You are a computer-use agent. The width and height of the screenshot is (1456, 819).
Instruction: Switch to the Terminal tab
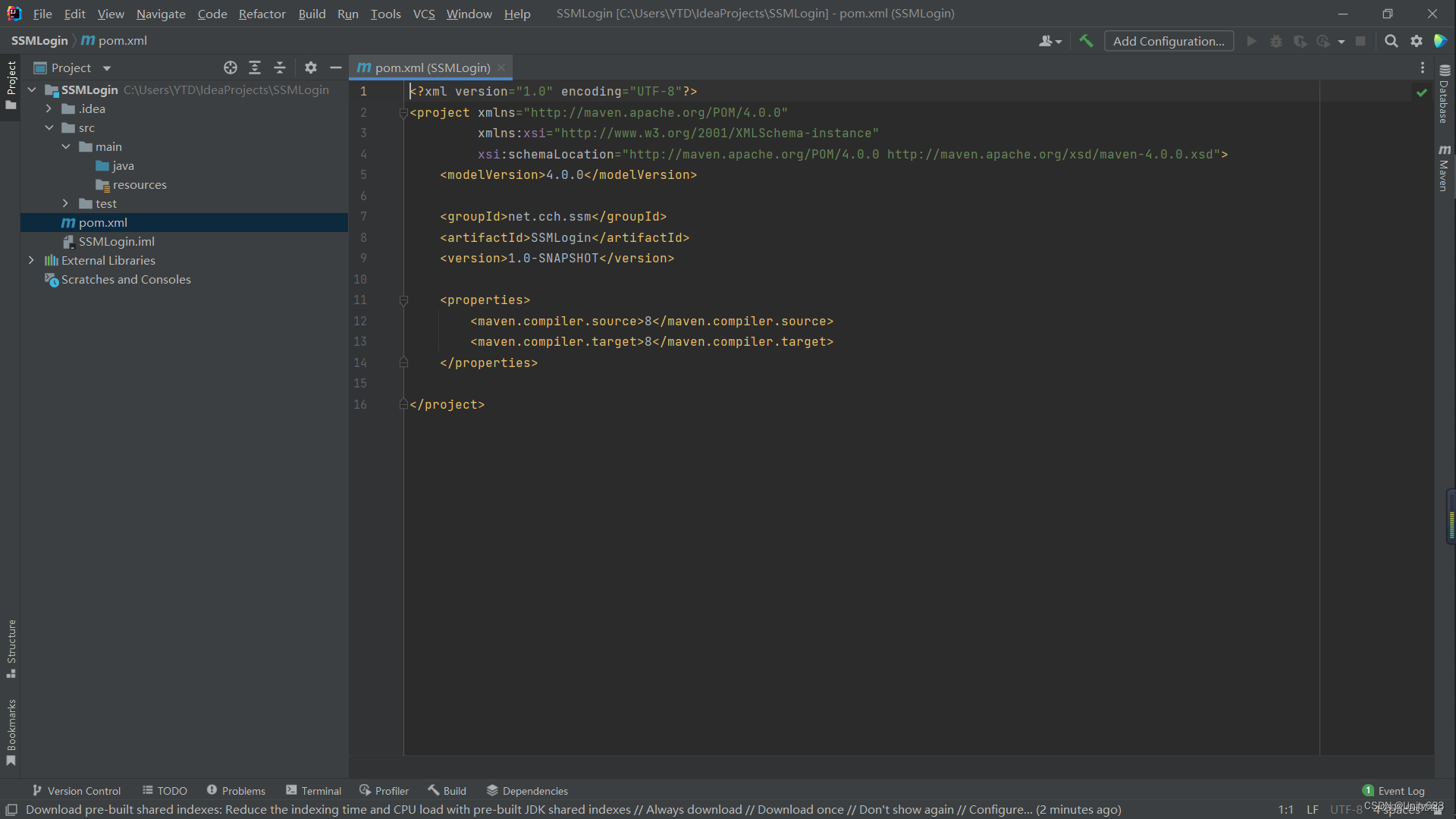click(x=314, y=790)
